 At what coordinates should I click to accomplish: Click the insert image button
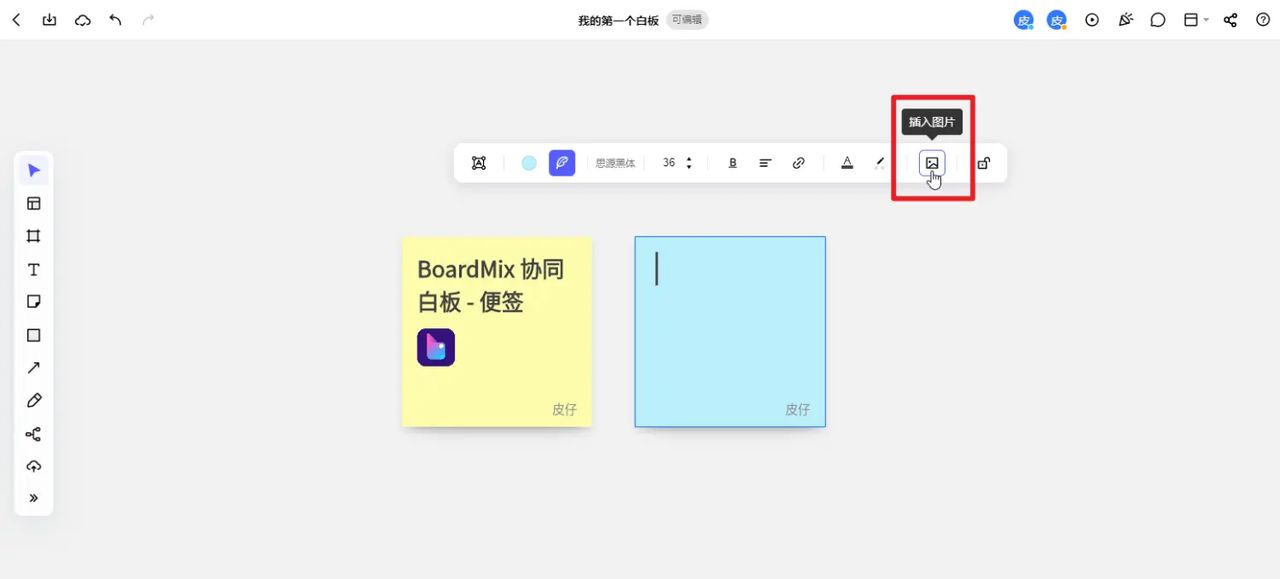coord(932,163)
